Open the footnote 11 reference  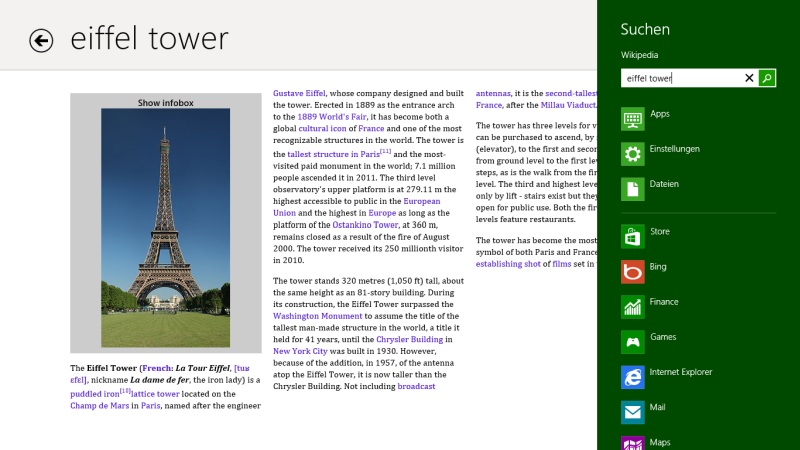[x=386, y=152]
